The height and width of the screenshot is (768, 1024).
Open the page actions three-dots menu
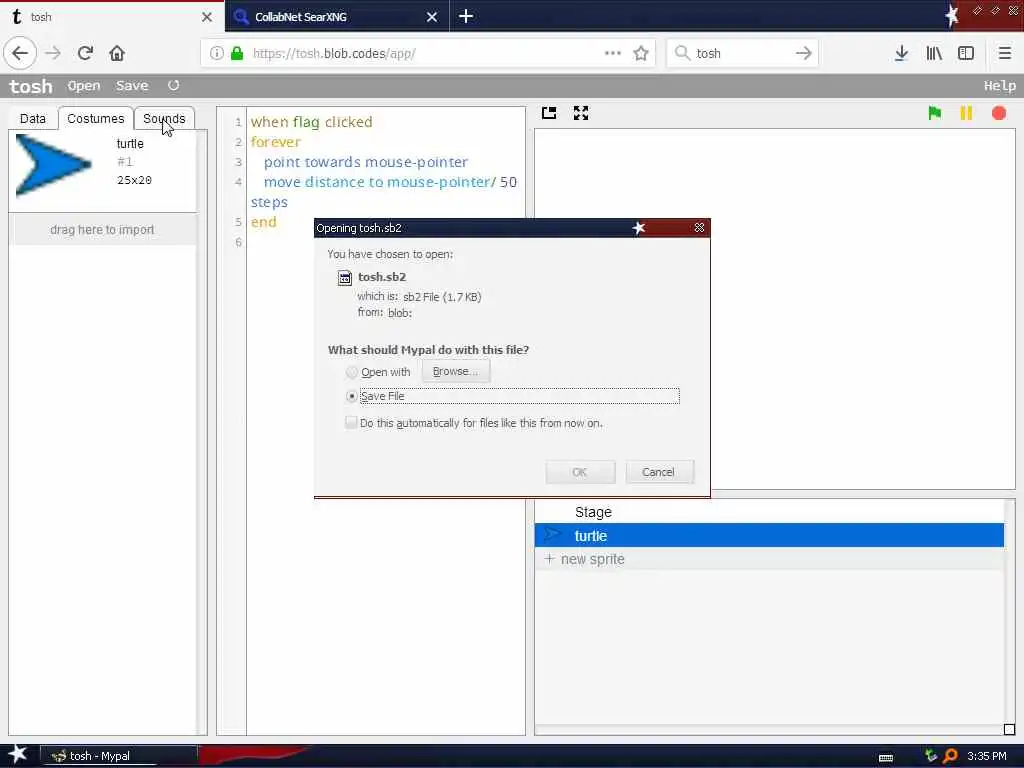click(613, 53)
